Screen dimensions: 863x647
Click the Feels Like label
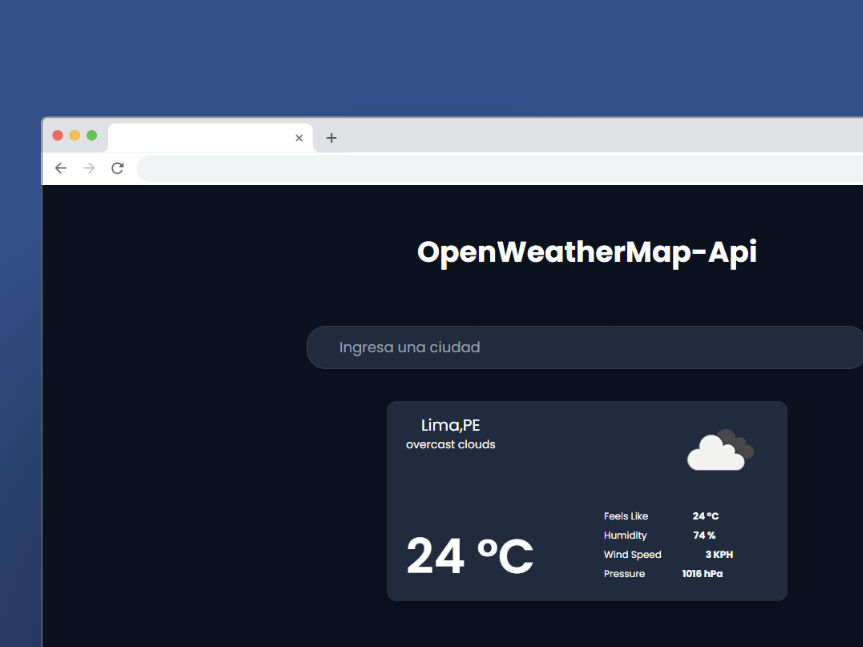[626, 516]
